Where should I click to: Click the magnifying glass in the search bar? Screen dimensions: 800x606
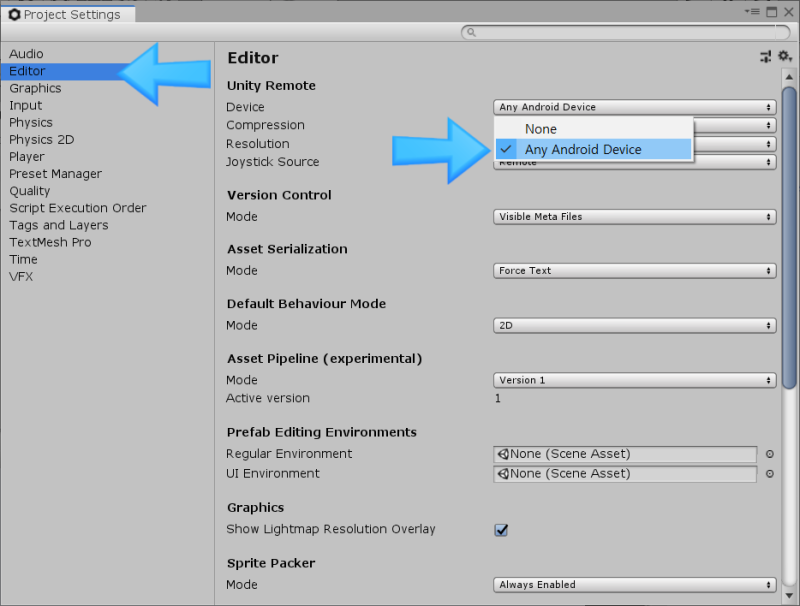[470, 31]
